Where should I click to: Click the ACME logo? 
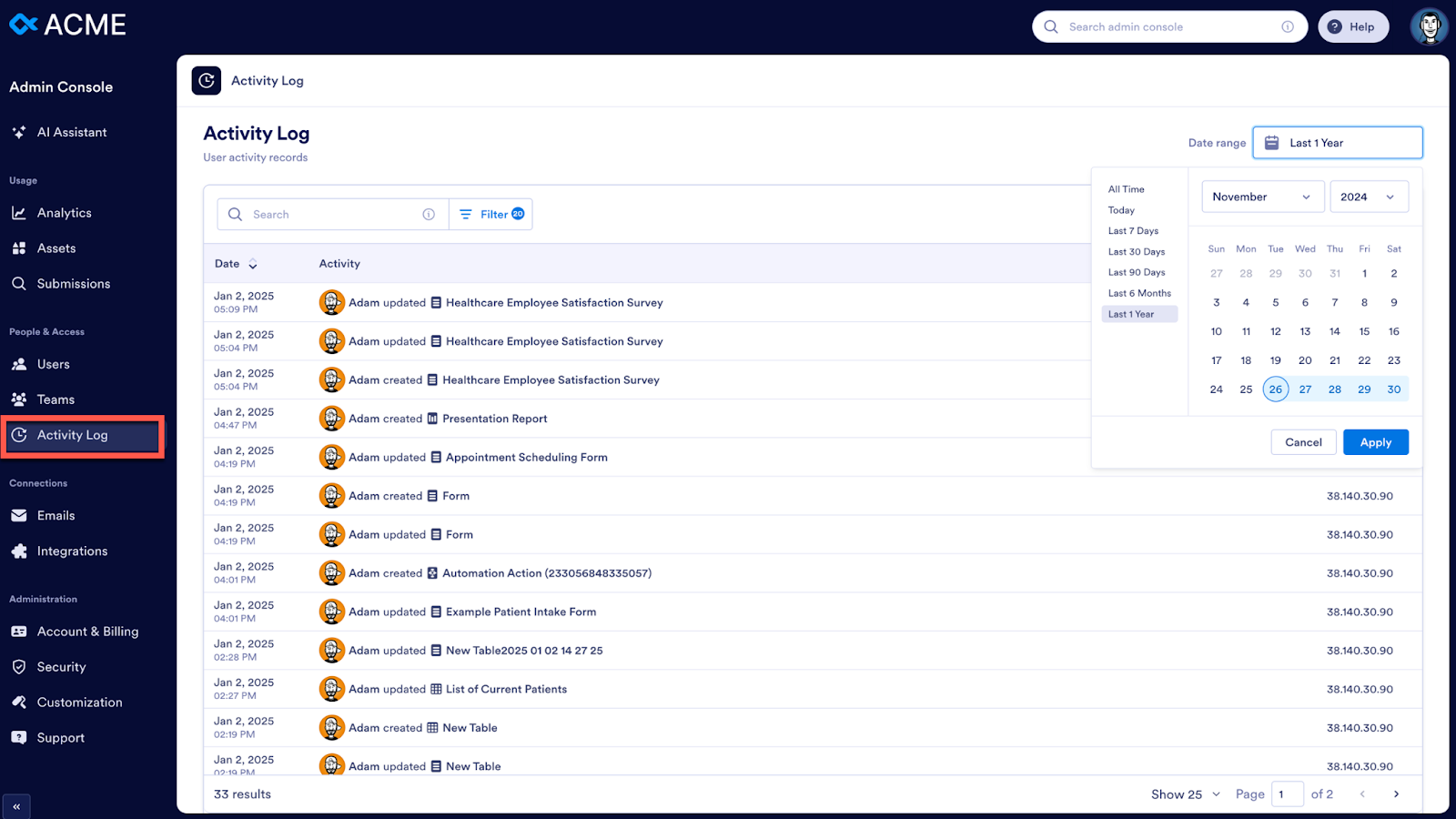point(68,25)
